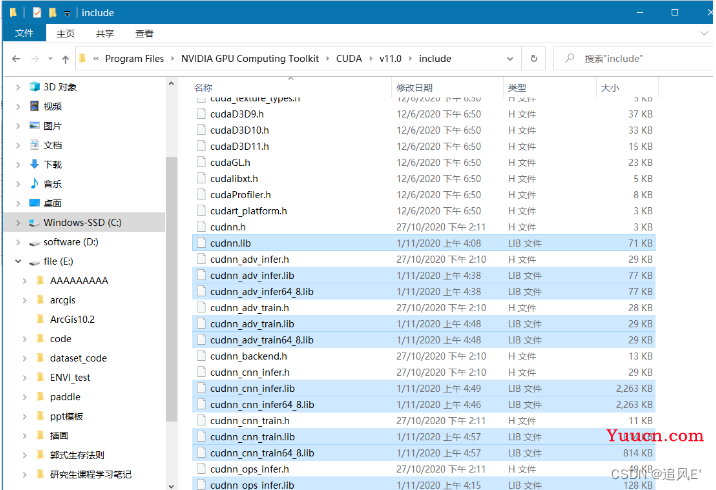Screen dimensions: 716x490
Task: Select cudaProfiler.h file icon
Action: [x=201, y=195]
